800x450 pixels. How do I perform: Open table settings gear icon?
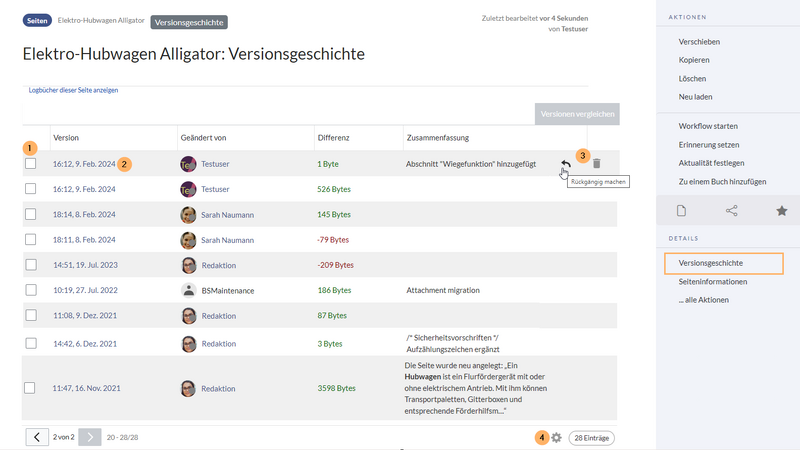tap(557, 438)
